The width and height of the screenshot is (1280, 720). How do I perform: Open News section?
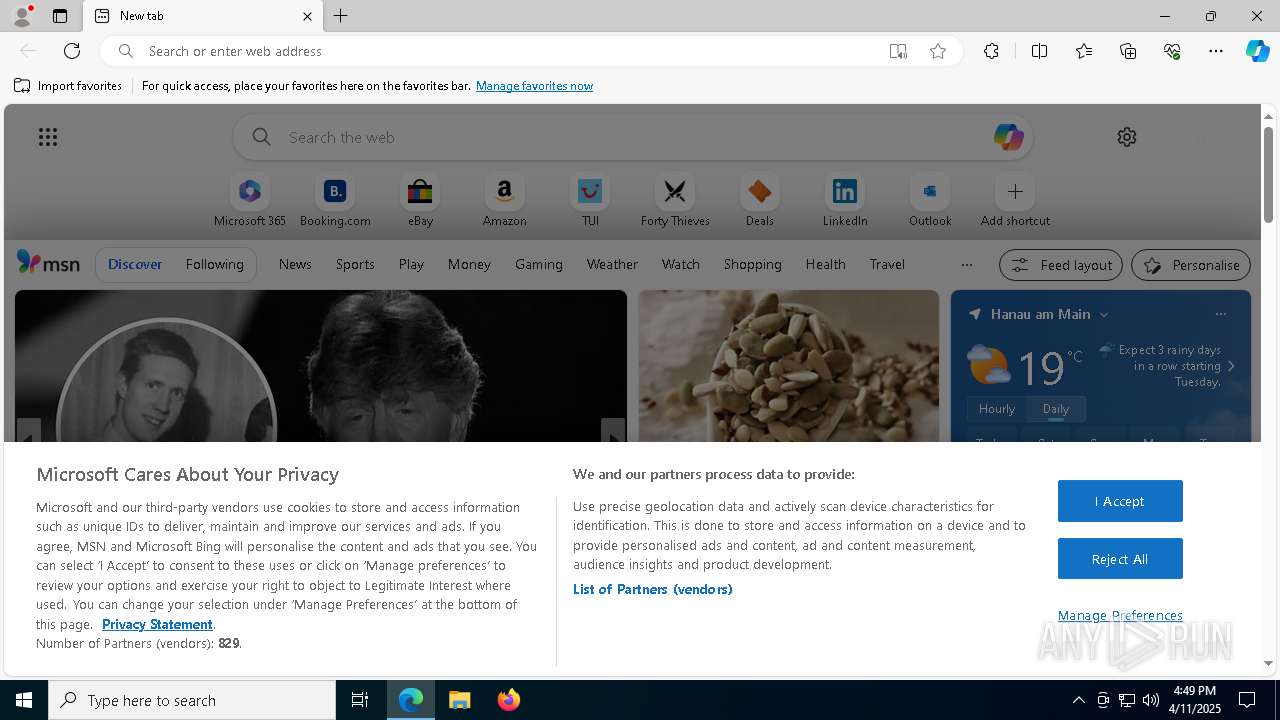tap(295, 264)
